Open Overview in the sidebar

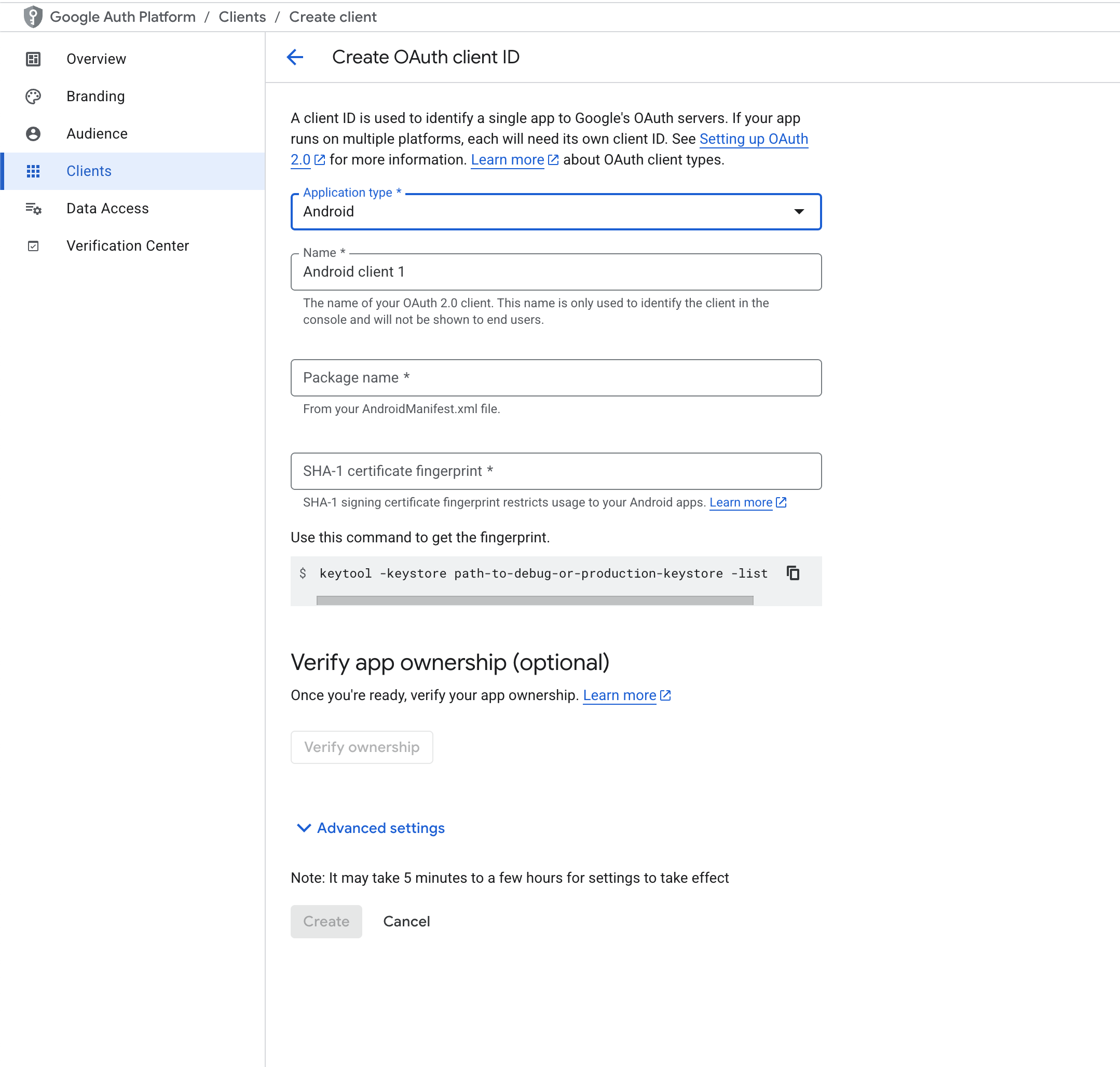click(x=132, y=59)
